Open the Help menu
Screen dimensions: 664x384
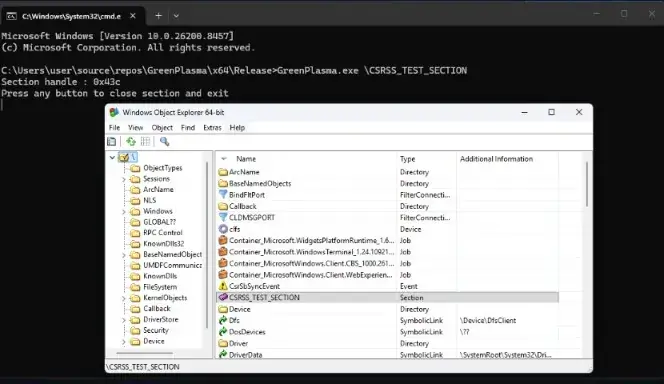pos(237,127)
